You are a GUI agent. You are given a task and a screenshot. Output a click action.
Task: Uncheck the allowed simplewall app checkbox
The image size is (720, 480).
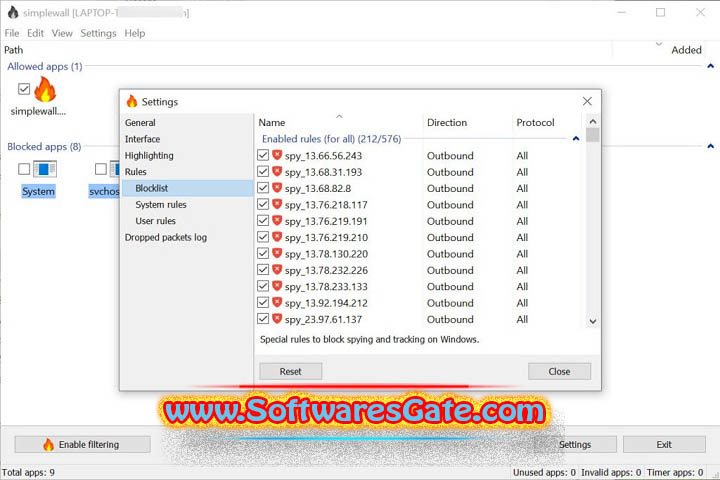(x=24, y=89)
